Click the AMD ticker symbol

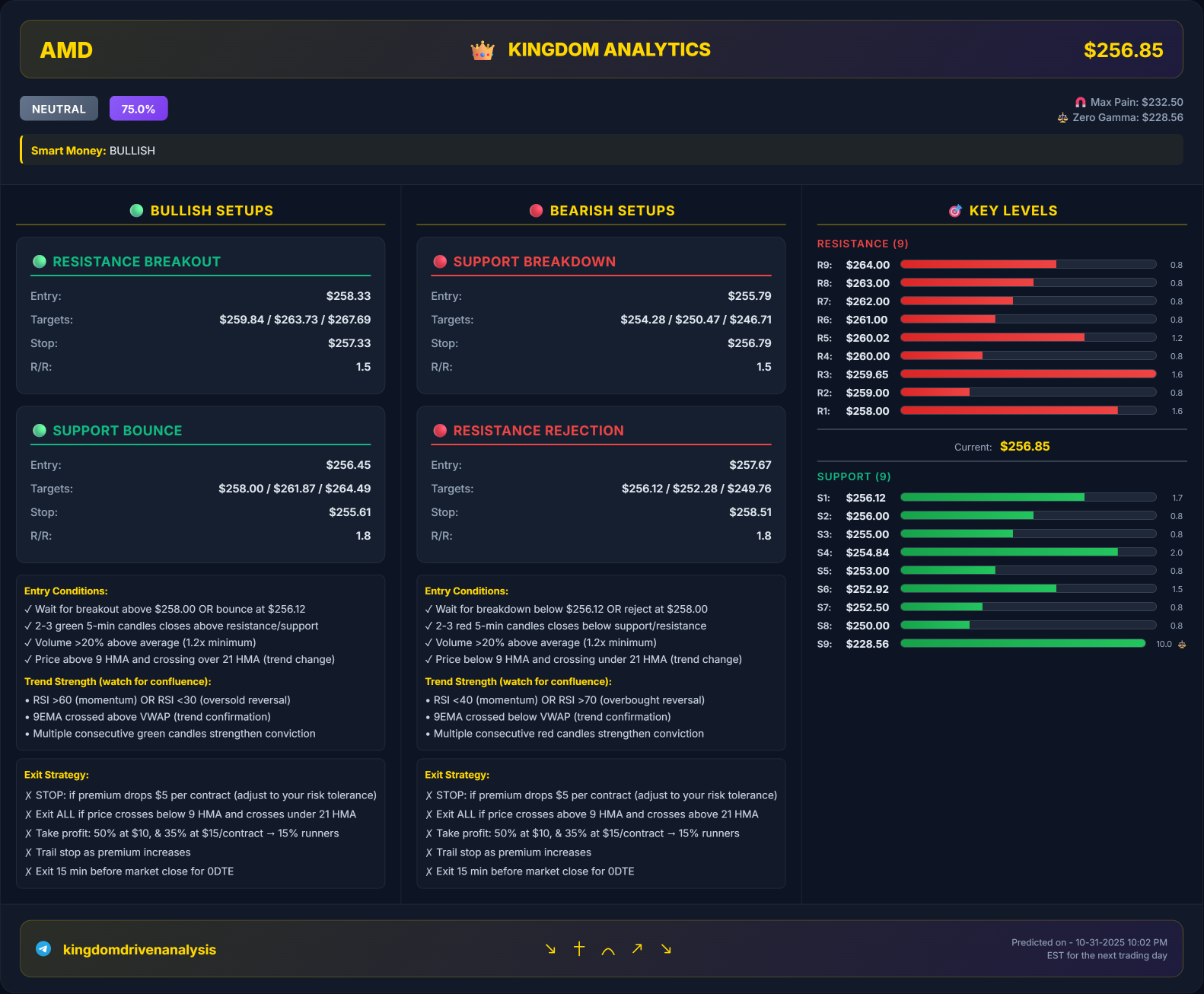pyautogui.click(x=66, y=50)
